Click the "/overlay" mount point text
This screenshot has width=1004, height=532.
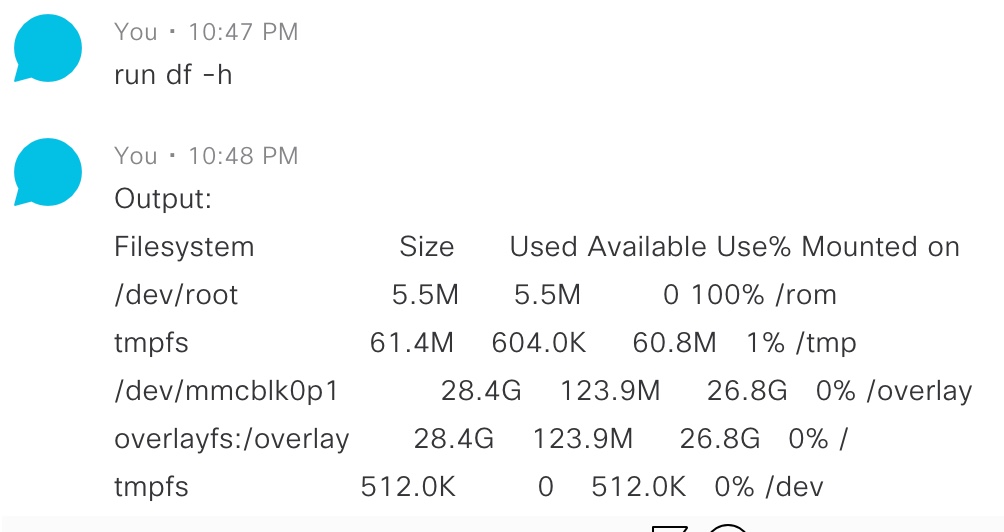pyautogui.click(x=919, y=391)
